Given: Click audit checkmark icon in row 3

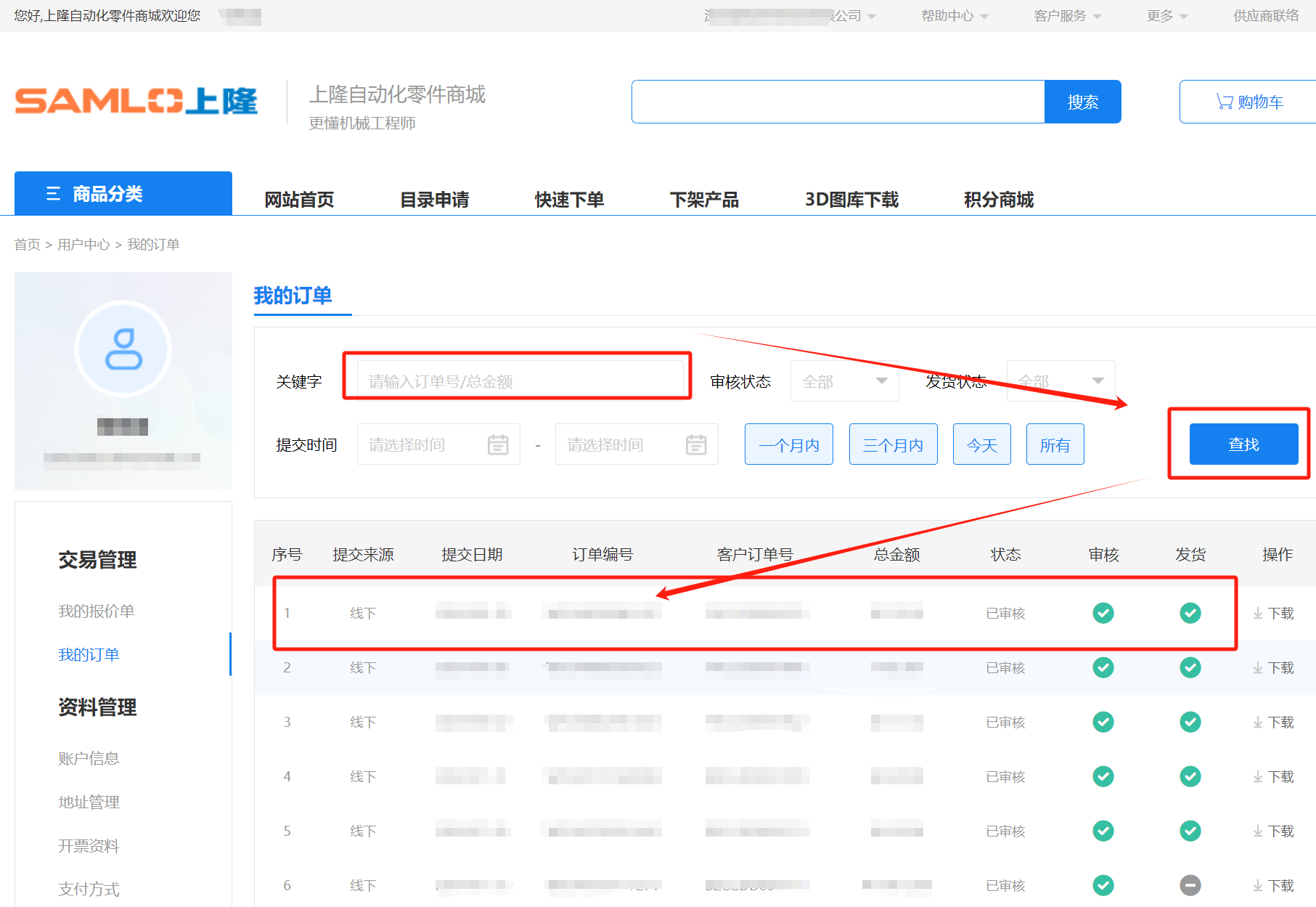Looking at the screenshot, I should pyautogui.click(x=1103, y=722).
